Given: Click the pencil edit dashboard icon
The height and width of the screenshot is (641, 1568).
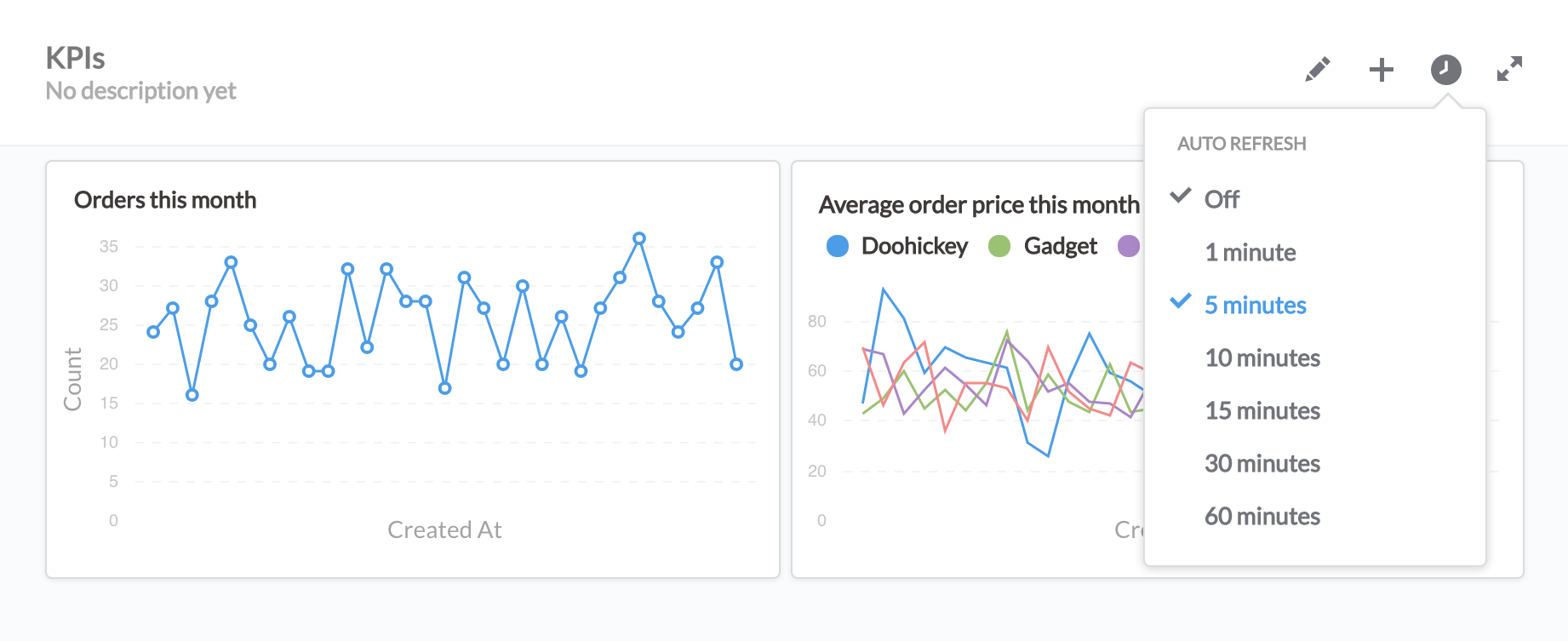Looking at the screenshot, I should point(1317,70).
